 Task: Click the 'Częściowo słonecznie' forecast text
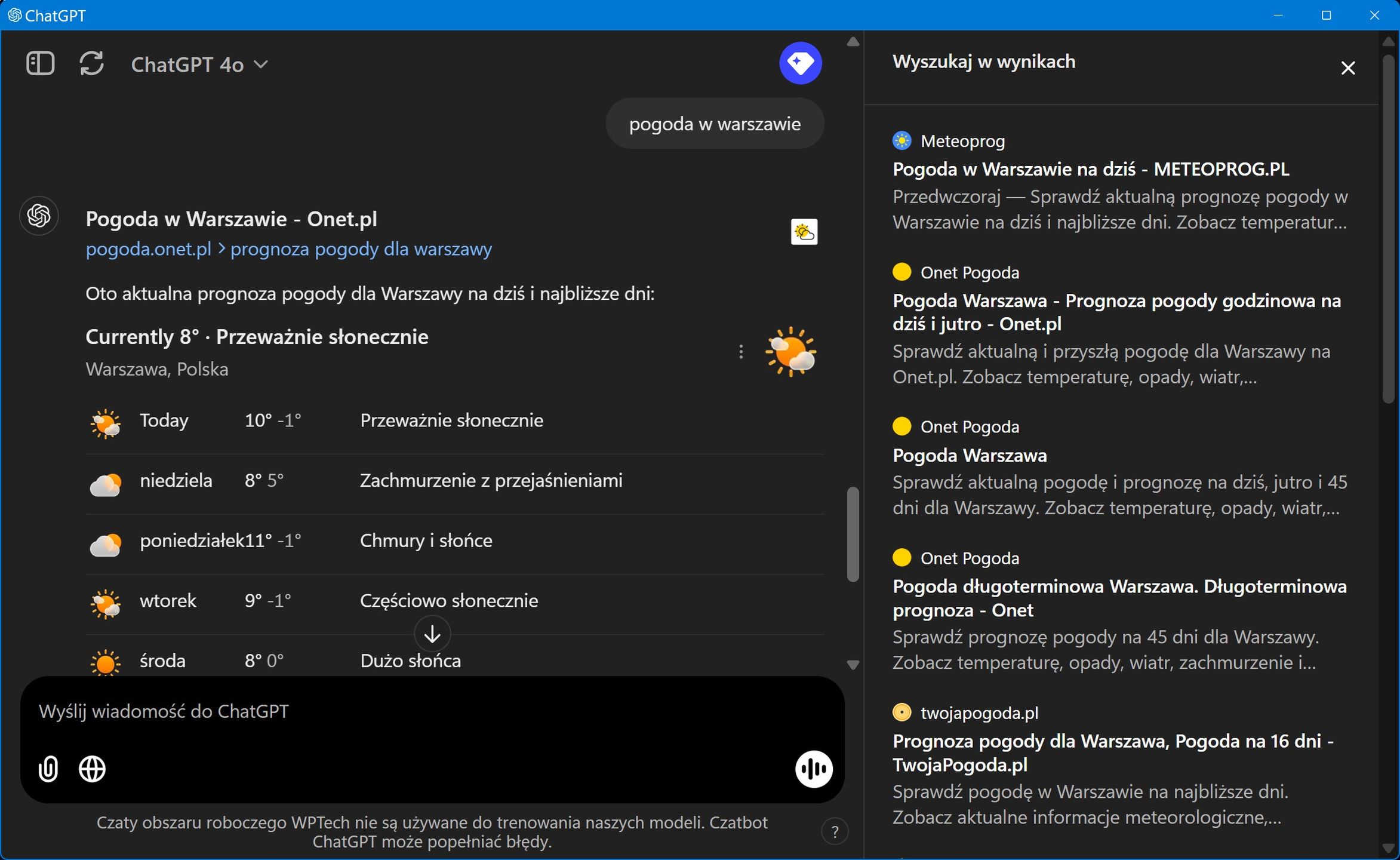coord(448,601)
